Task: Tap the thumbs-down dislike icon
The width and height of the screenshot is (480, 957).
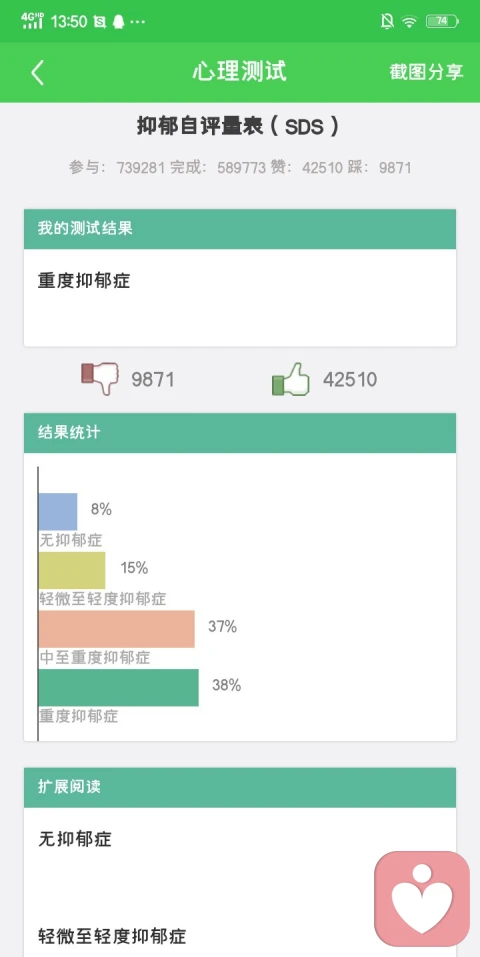Action: [100, 378]
